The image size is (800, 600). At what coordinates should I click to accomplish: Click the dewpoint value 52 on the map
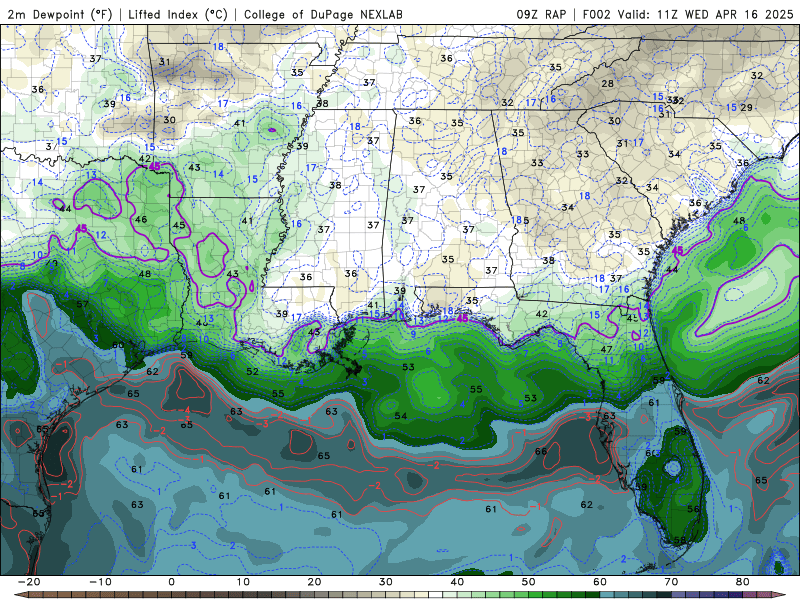pyautogui.click(x=252, y=371)
